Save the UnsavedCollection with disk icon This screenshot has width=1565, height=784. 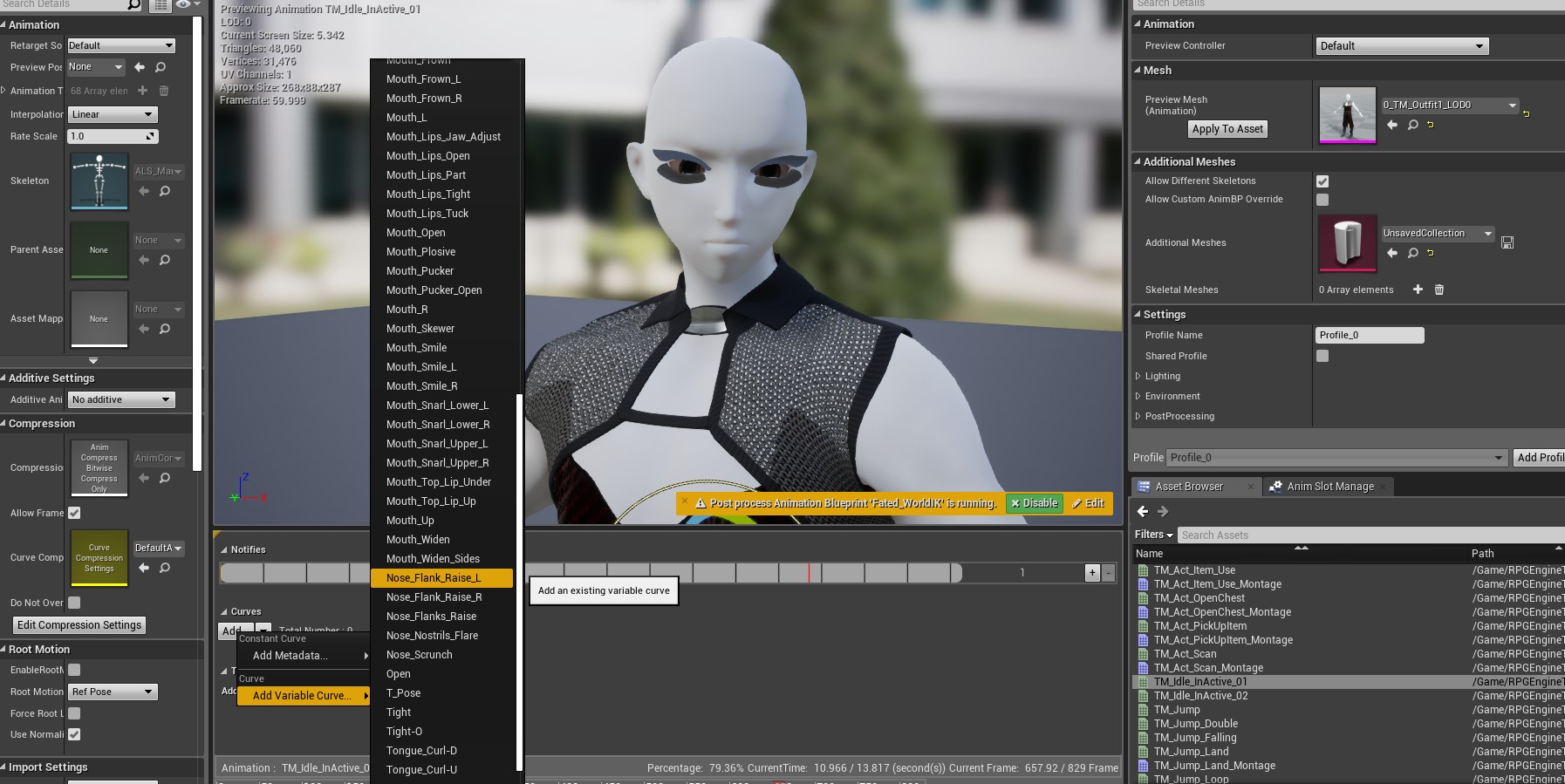1507,242
